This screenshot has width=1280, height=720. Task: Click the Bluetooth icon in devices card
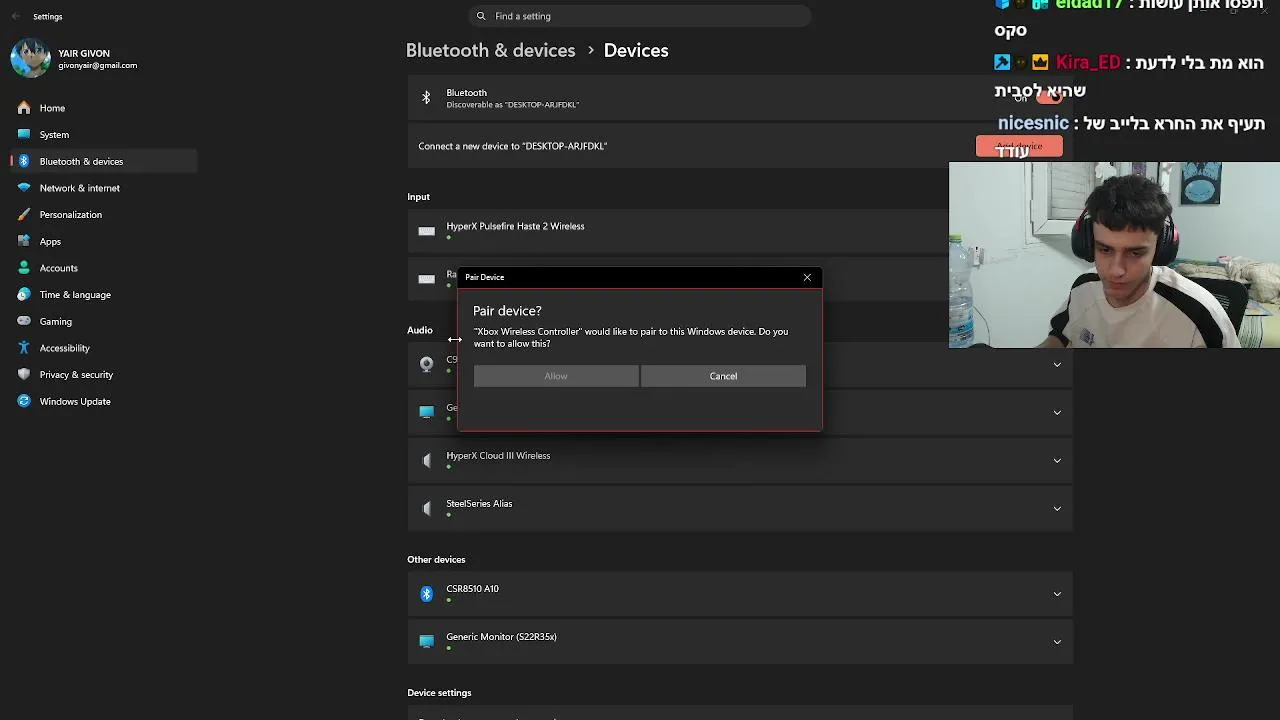[426, 98]
